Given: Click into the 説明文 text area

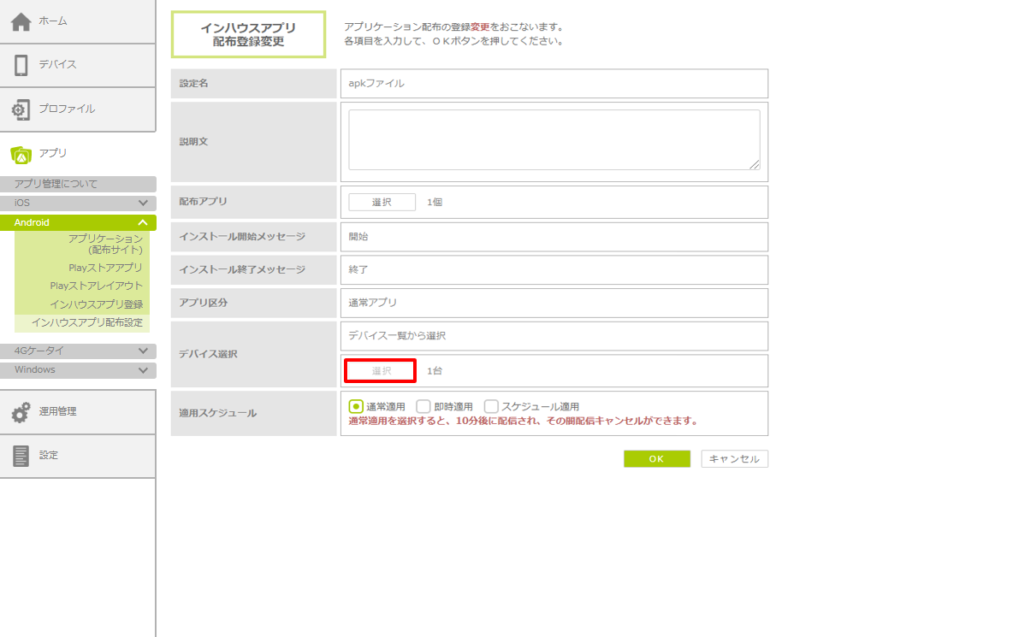Looking at the screenshot, I should click(554, 140).
